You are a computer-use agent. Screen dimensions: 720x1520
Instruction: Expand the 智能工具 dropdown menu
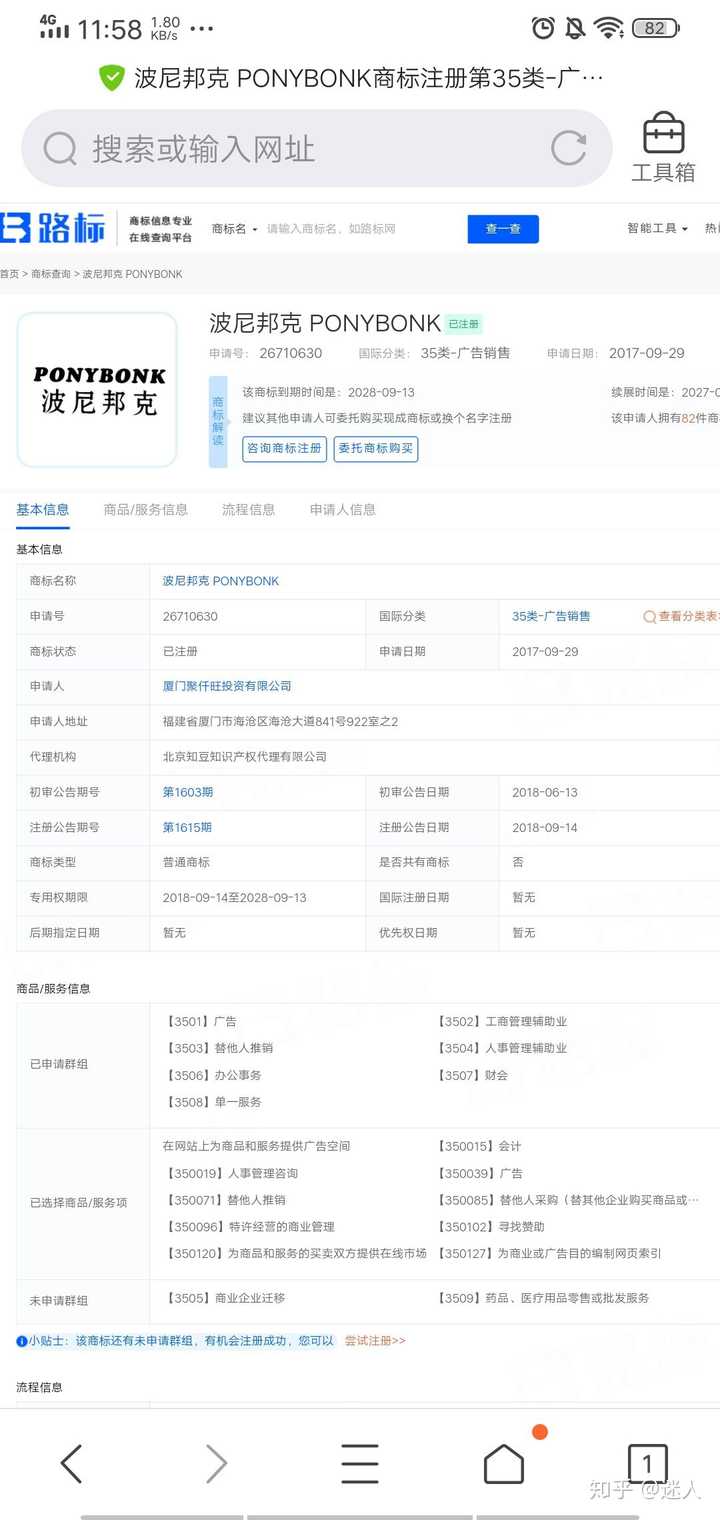[x=657, y=229]
